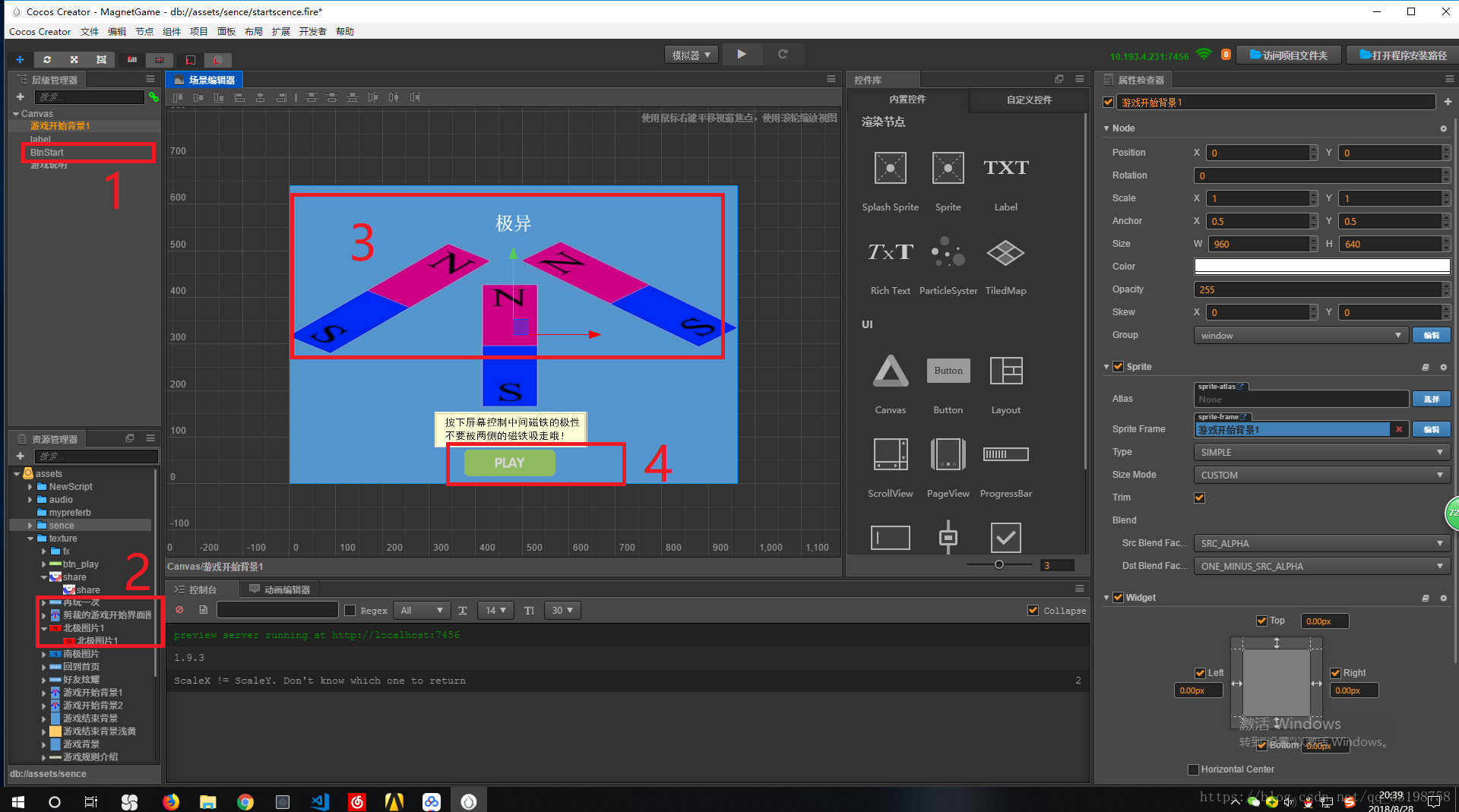
Task: Select the rotate transform tool
Action: click(x=47, y=59)
